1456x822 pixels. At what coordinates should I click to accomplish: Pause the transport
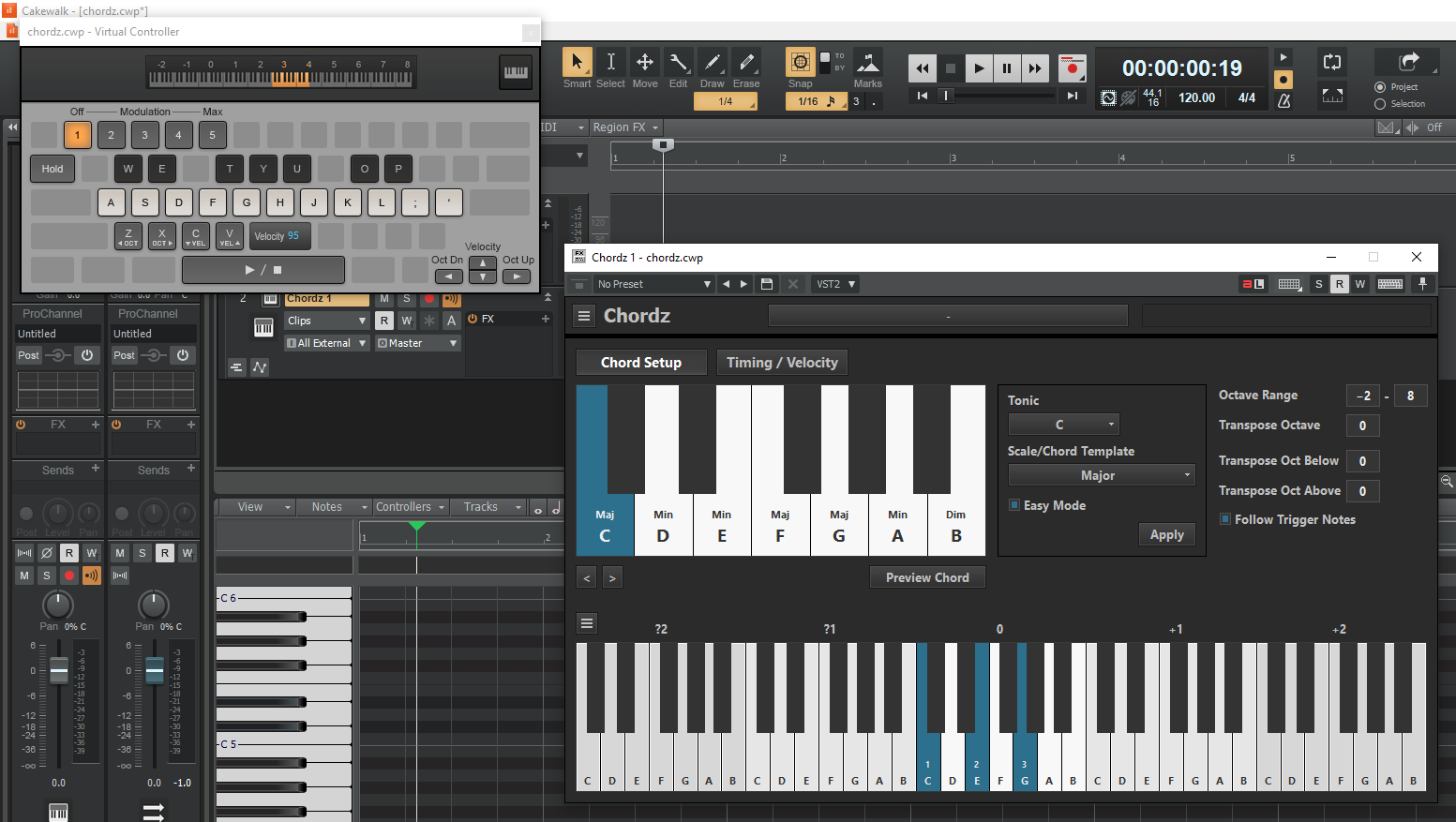click(x=1006, y=67)
